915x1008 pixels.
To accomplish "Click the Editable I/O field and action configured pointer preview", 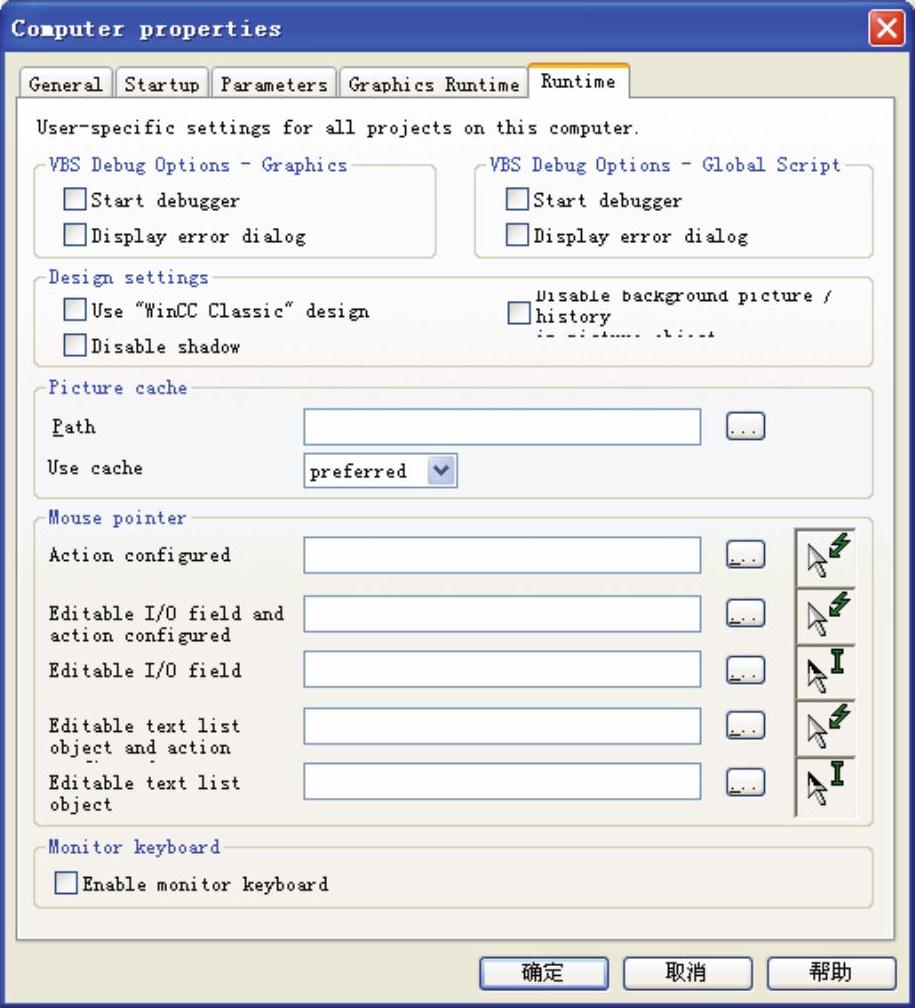I will tap(826, 616).
